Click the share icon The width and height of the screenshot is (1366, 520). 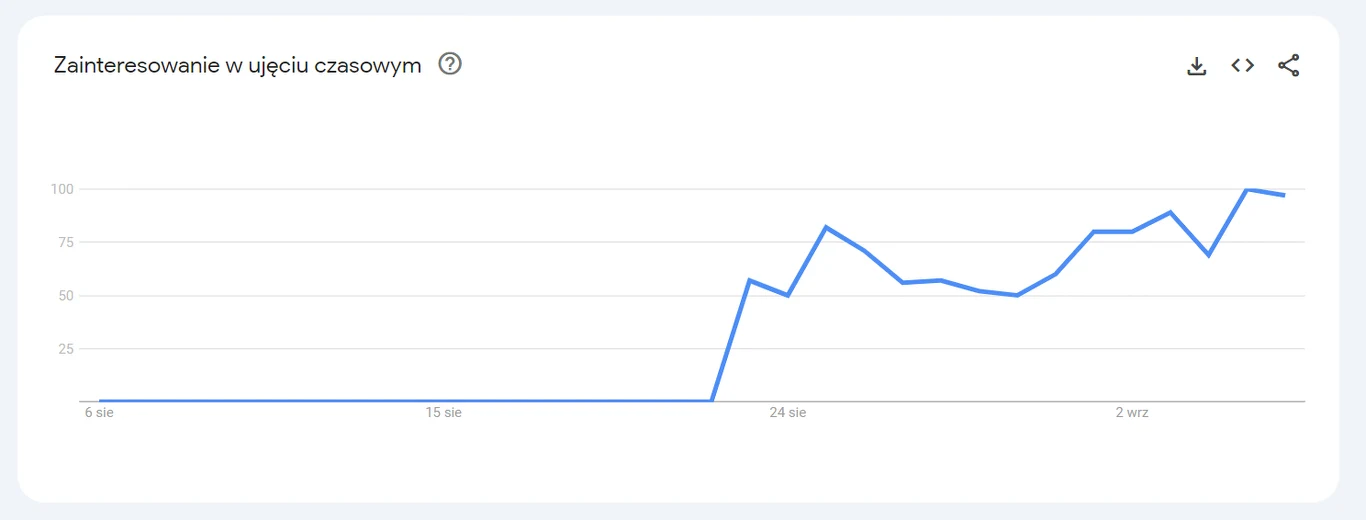click(1289, 66)
